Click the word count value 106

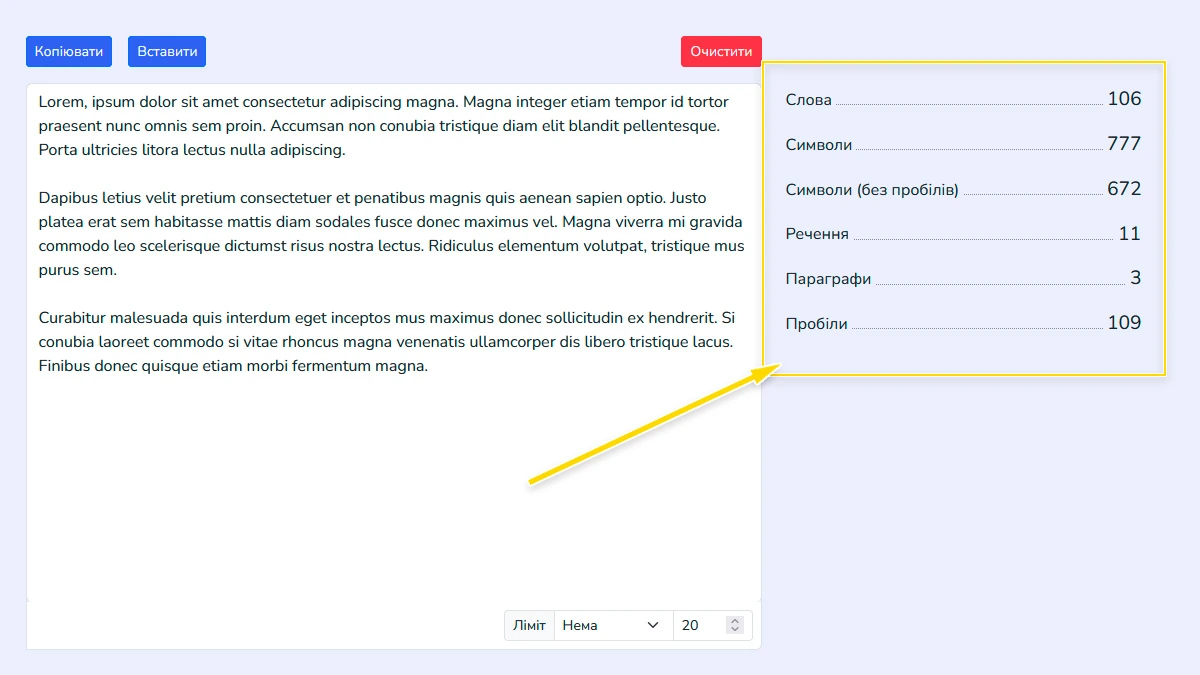coord(1123,99)
